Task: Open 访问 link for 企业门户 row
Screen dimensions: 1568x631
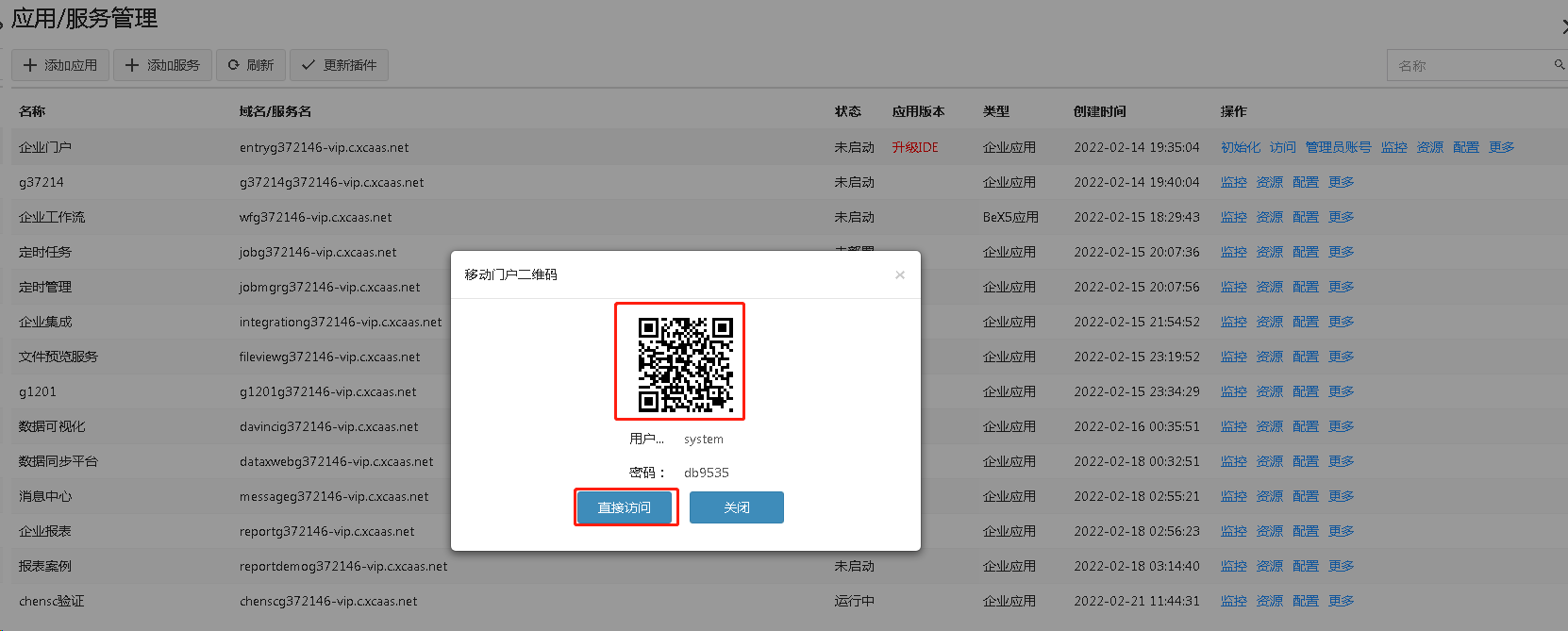Action: coord(1283,147)
